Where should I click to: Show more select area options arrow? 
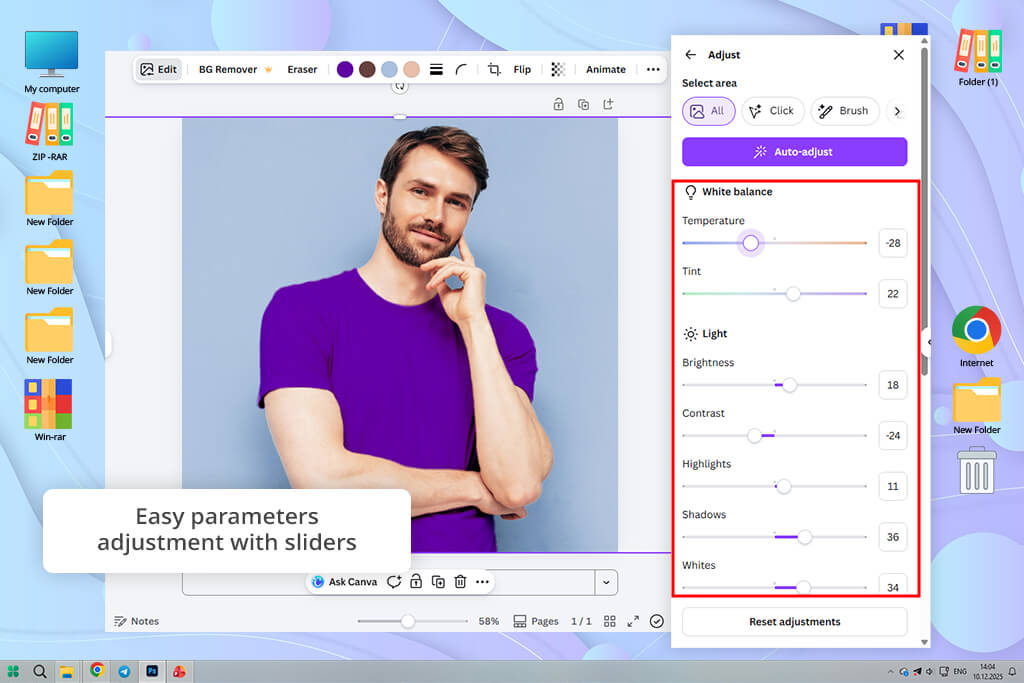(897, 112)
